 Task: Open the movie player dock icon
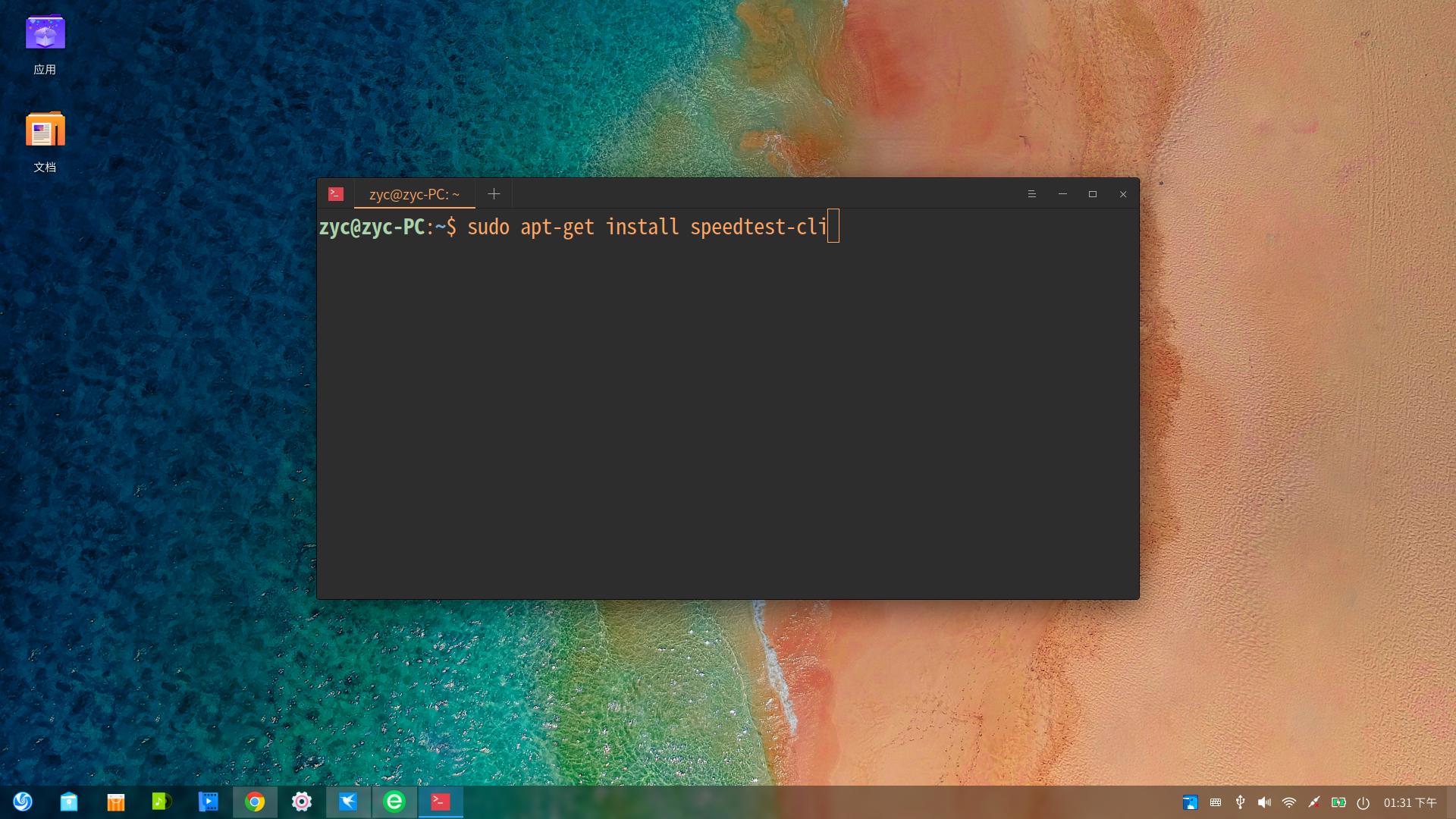tap(208, 802)
